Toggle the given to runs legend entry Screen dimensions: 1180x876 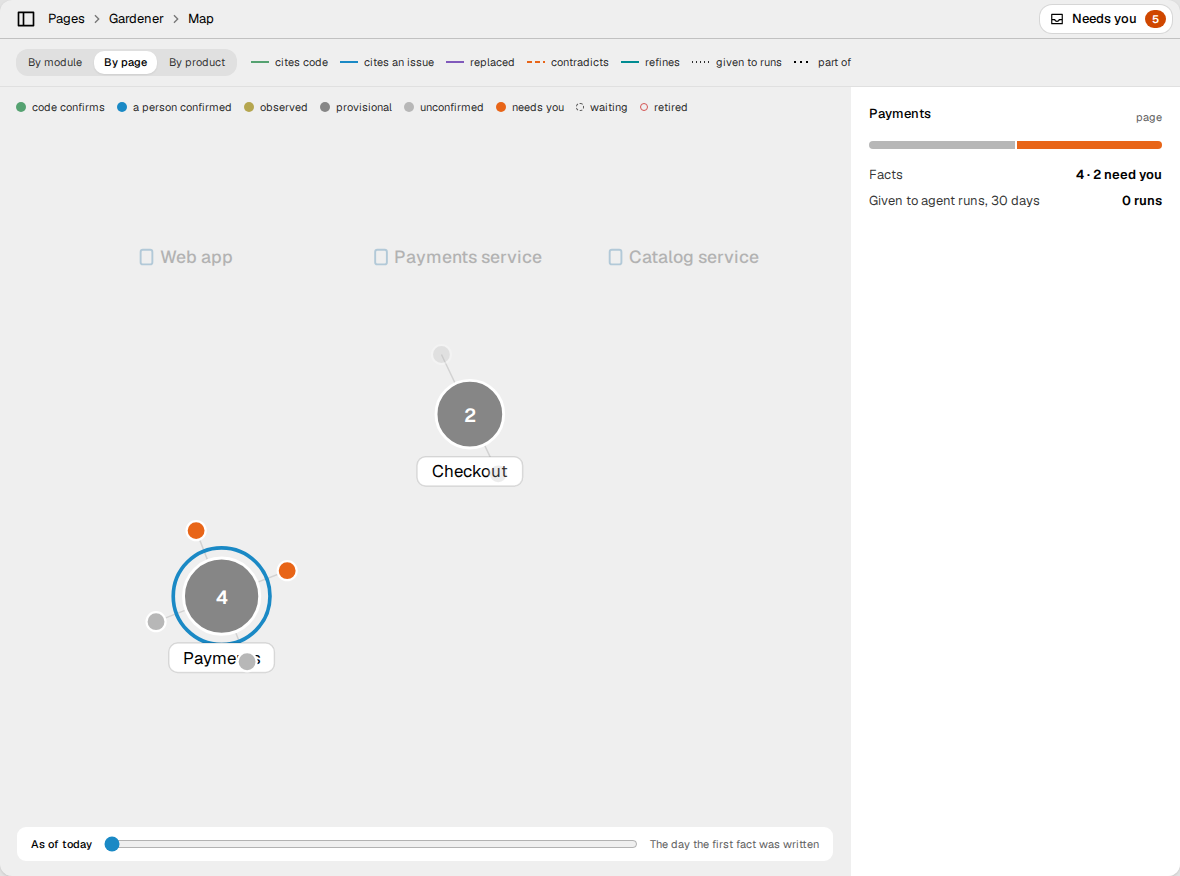[737, 62]
